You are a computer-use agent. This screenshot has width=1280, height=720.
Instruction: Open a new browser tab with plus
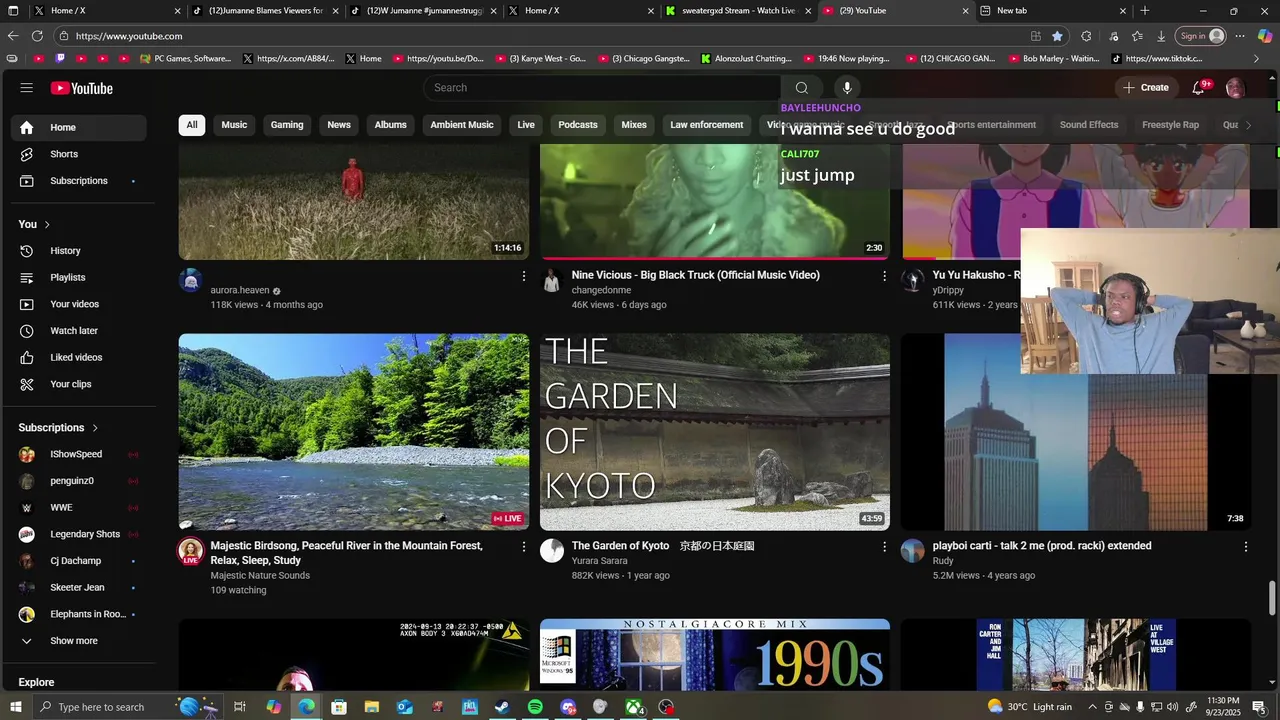click(x=1145, y=11)
